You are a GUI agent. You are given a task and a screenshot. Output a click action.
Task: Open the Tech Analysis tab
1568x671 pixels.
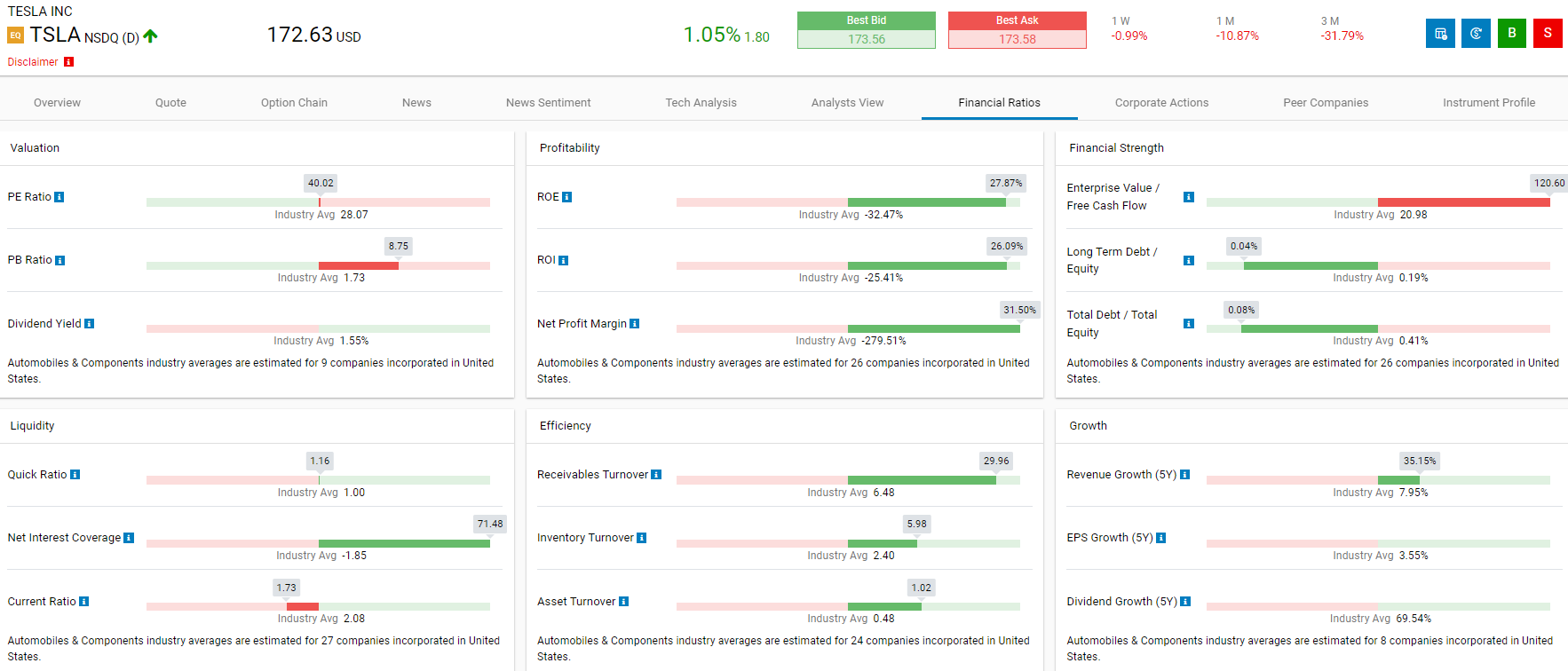701,103
